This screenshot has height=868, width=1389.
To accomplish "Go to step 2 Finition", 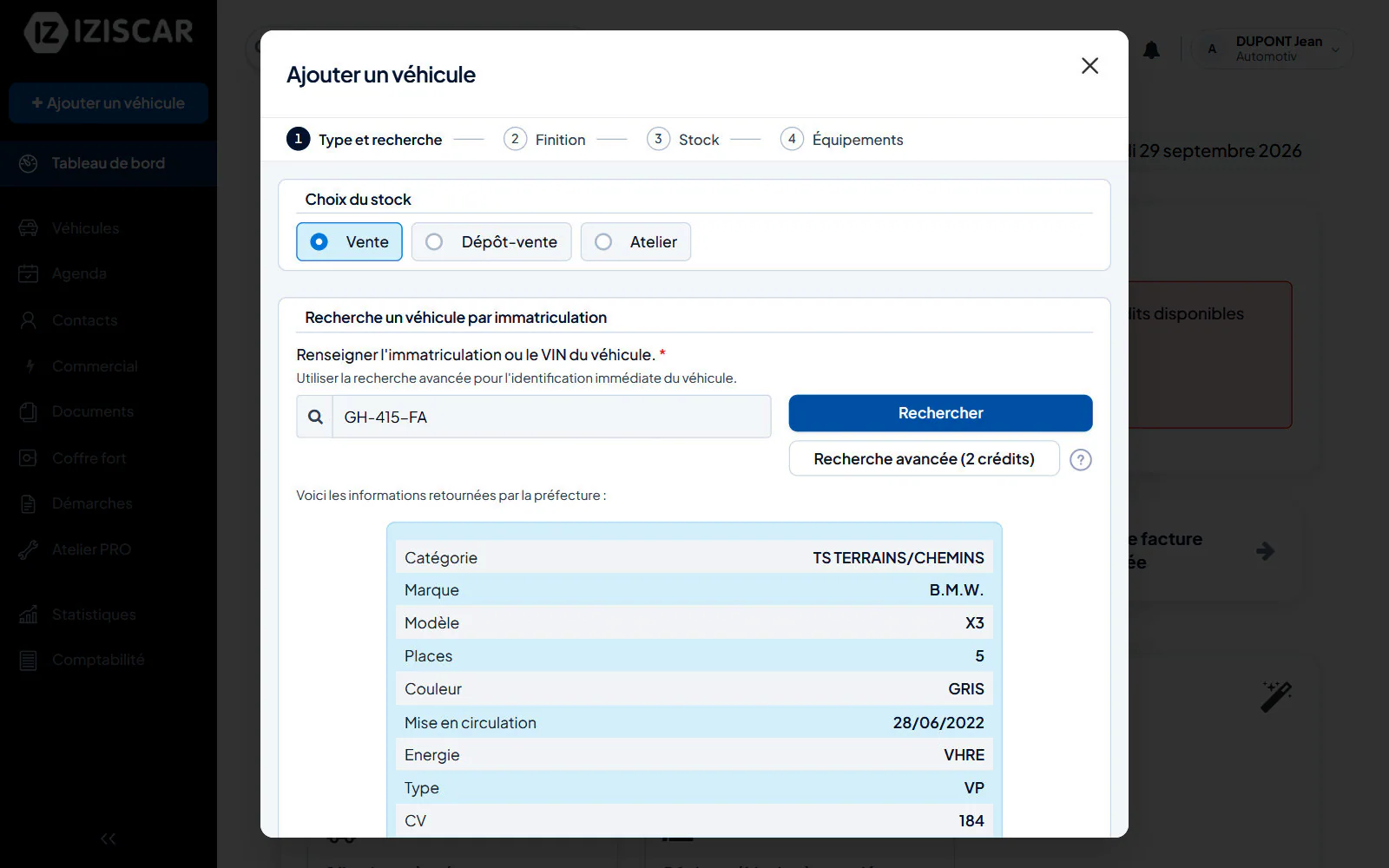I will [x=544, y=139].
